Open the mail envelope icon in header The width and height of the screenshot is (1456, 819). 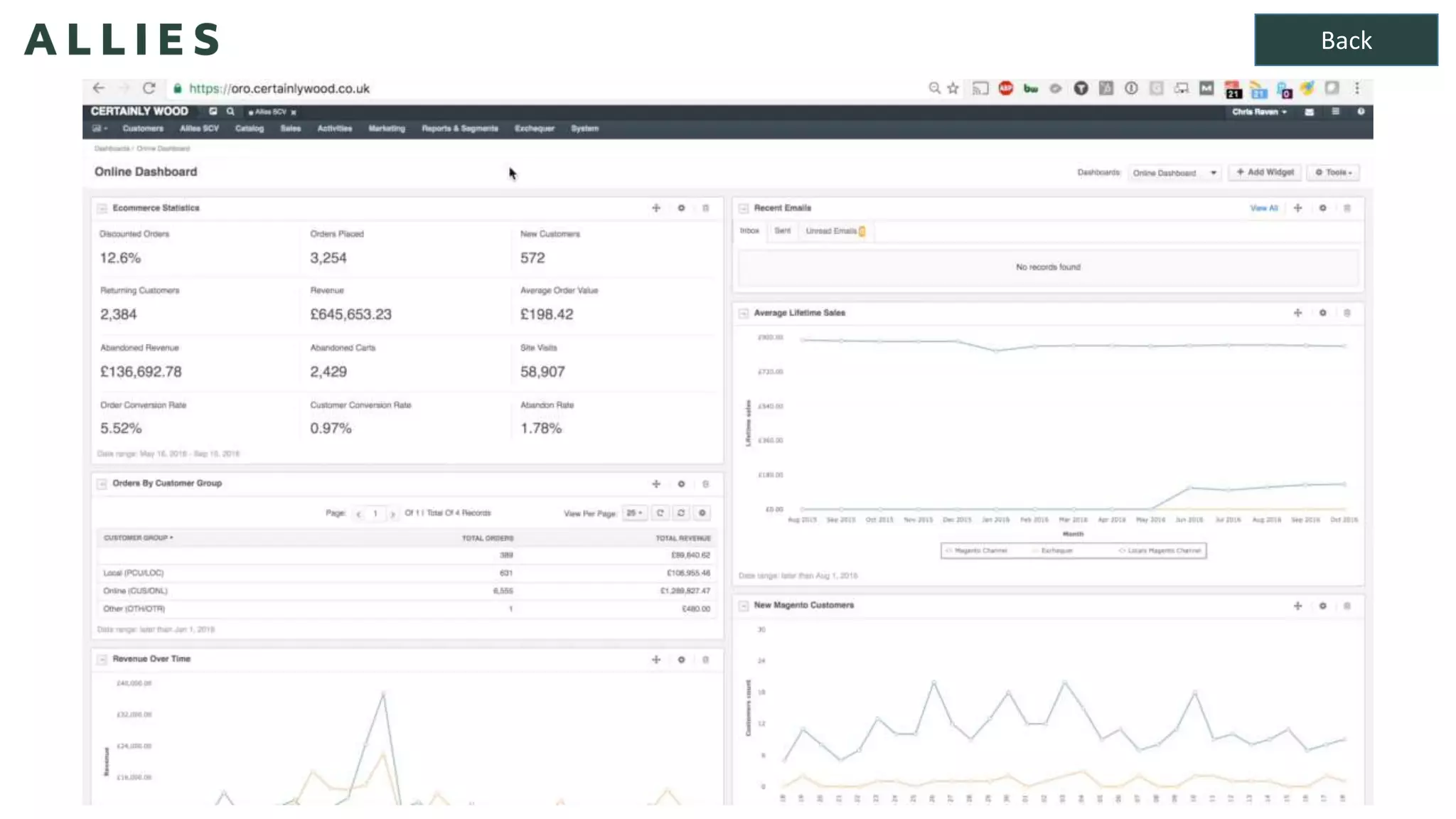pos(1309,112)
